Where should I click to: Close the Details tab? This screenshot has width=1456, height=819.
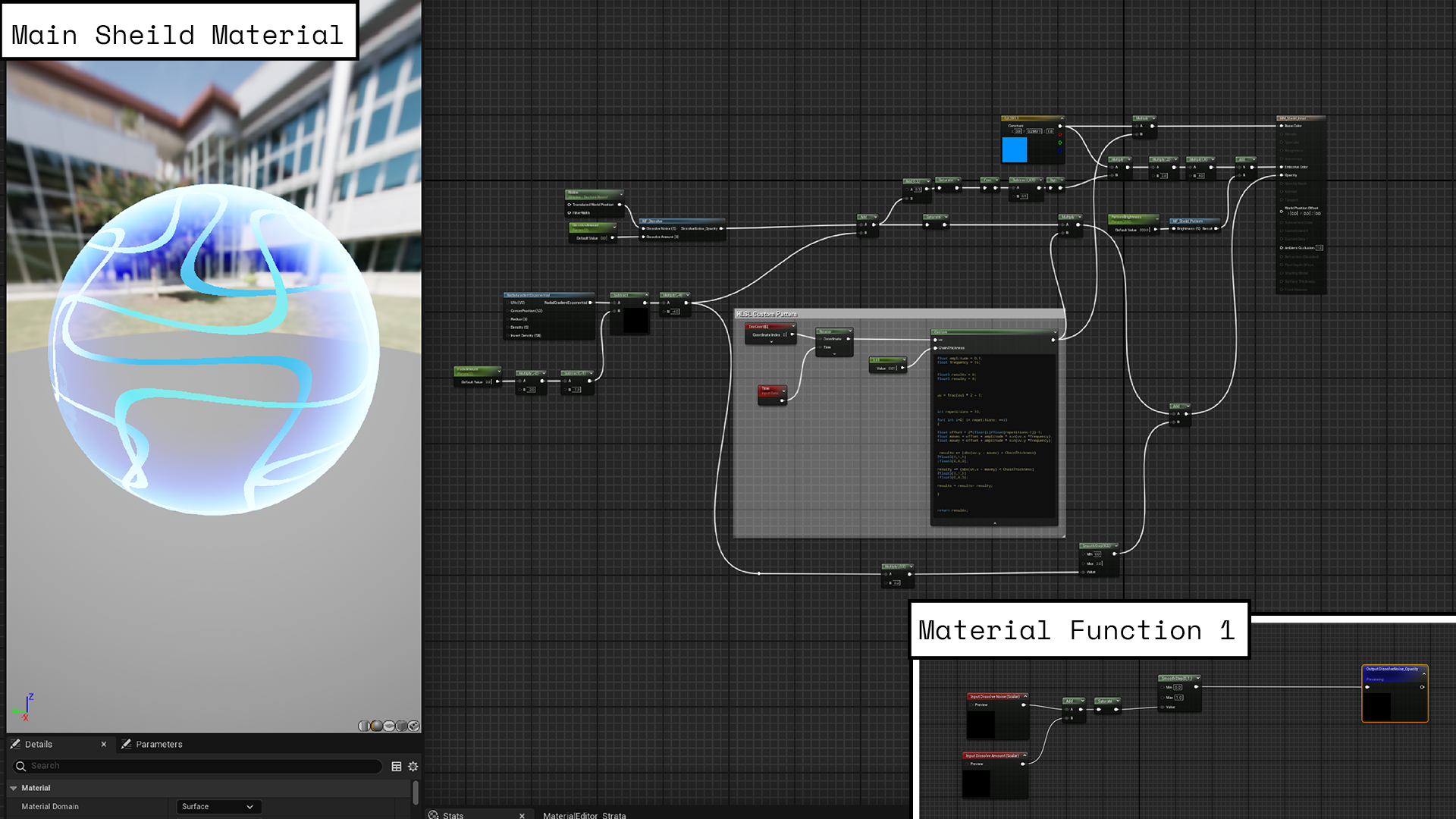[104, 744]
